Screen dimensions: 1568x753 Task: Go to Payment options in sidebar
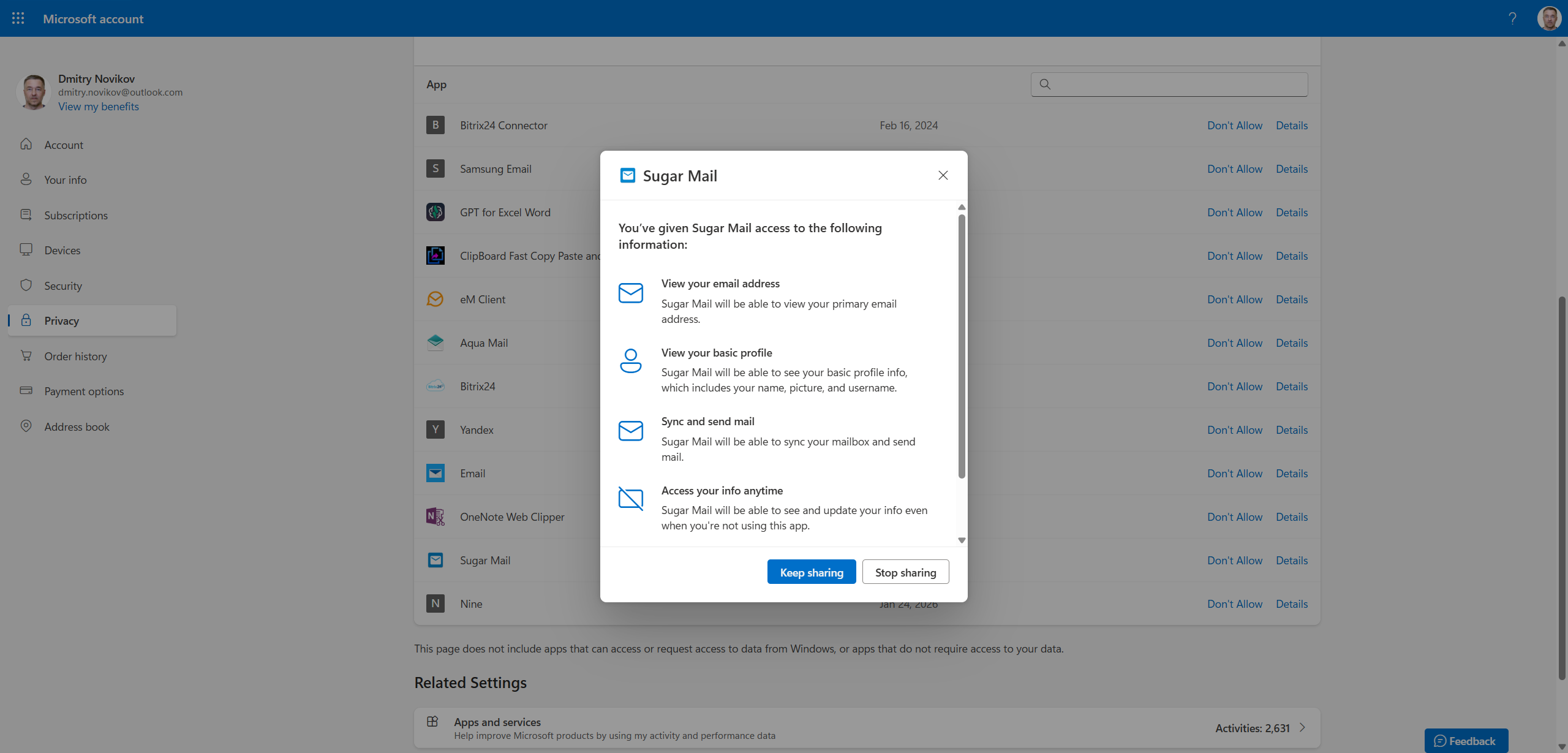[x=84, y=391]
